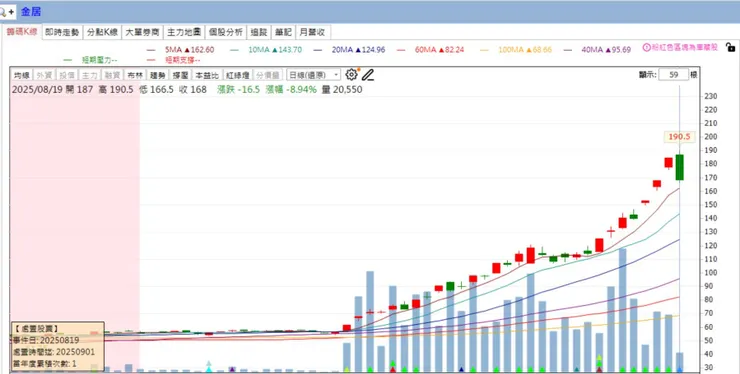Click the tall green latest candlestick
740x374 pixels.
point(680,166)
